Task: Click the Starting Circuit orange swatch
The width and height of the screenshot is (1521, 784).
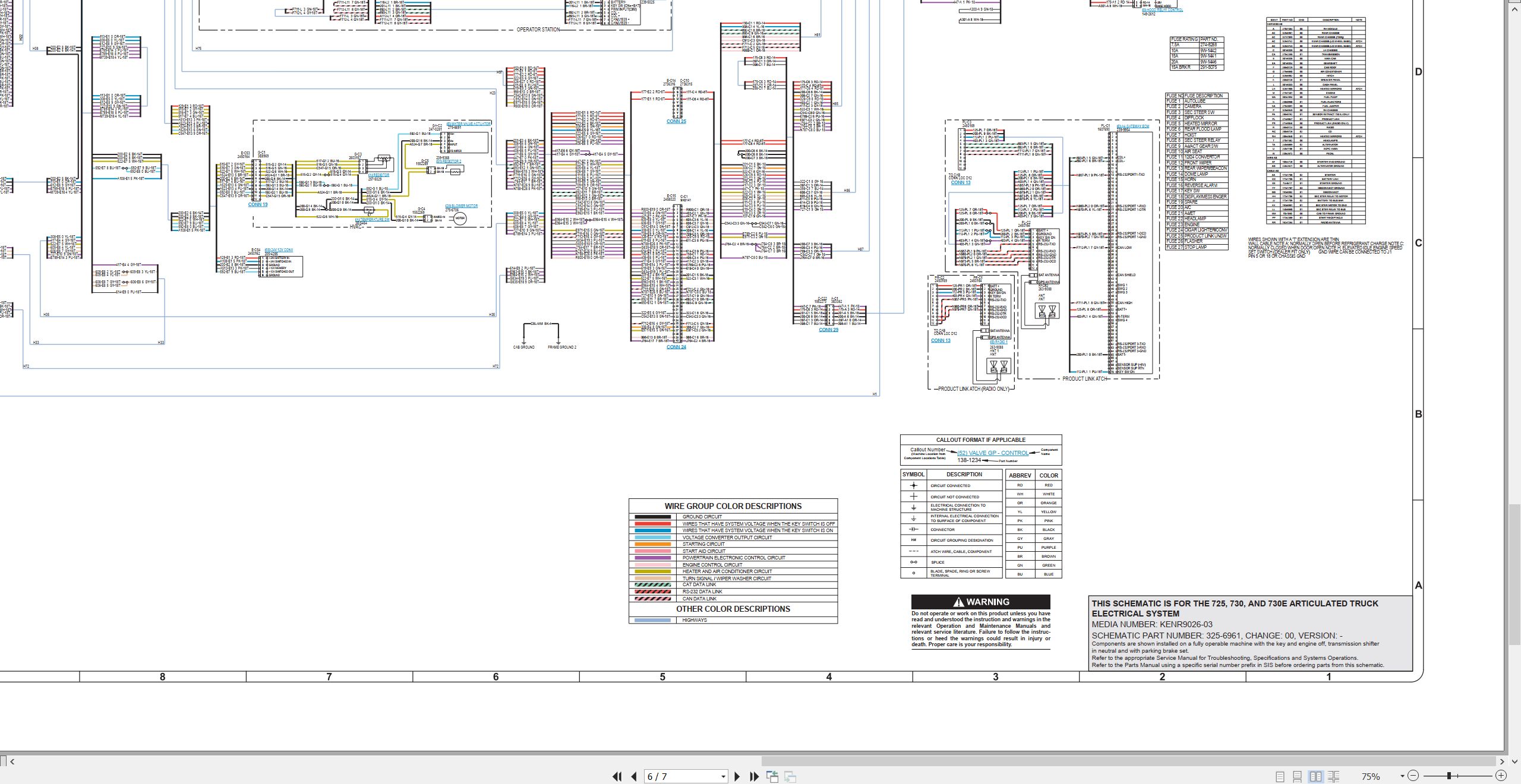Action: coord(653,544)
